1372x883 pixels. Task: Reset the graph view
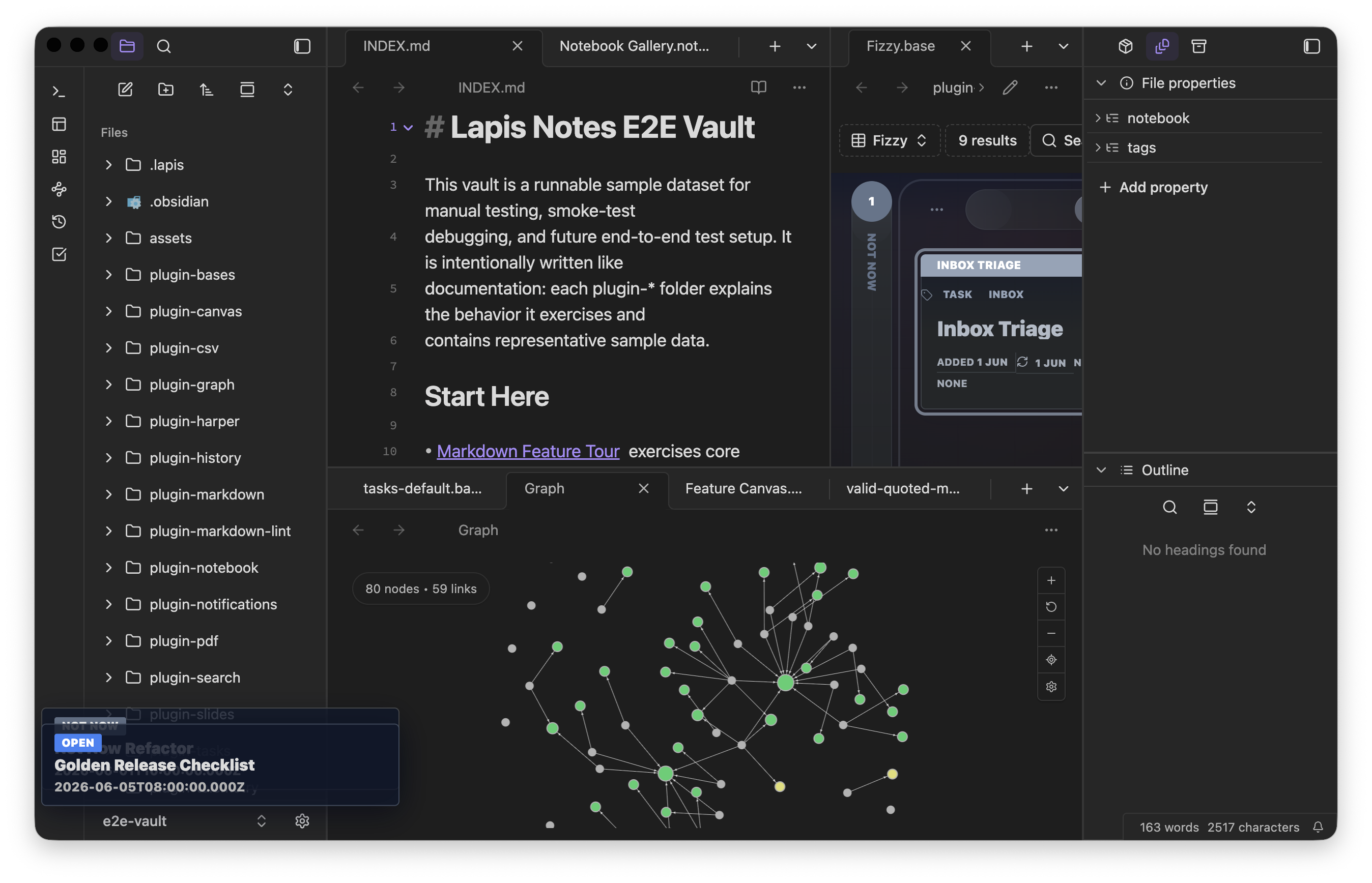tap(1051, 607)
